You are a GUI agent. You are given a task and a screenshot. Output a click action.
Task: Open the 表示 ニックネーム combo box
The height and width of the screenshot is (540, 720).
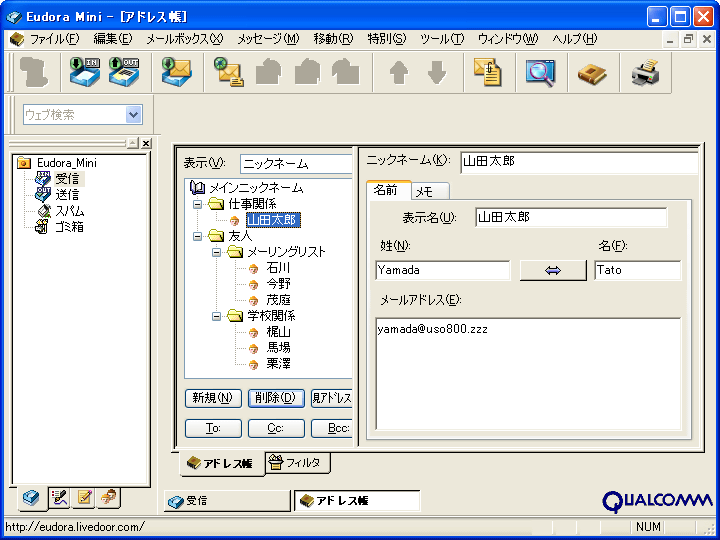click(x=296, y=163)
